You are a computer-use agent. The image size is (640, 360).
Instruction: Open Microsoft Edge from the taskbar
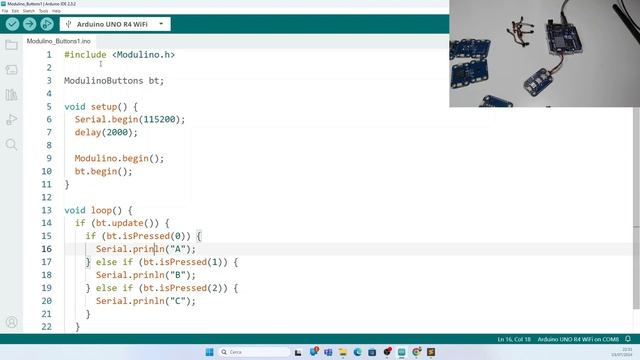pos(358,352)
